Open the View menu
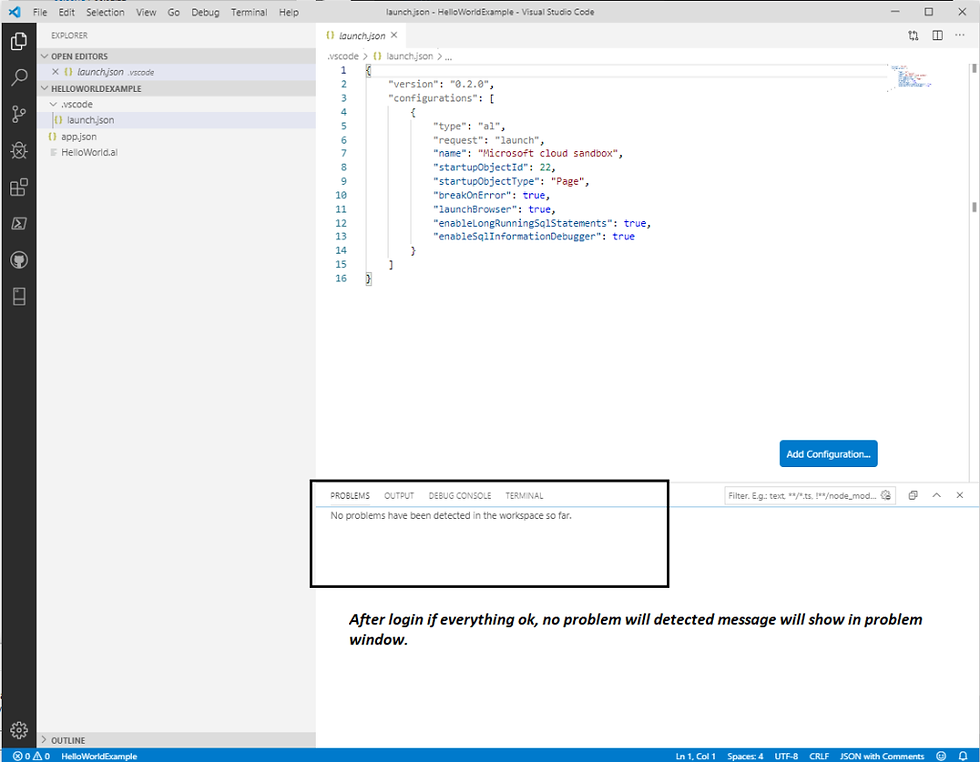Screen dimensions: 980x762 pyautogui.click(x=146, y=12)
